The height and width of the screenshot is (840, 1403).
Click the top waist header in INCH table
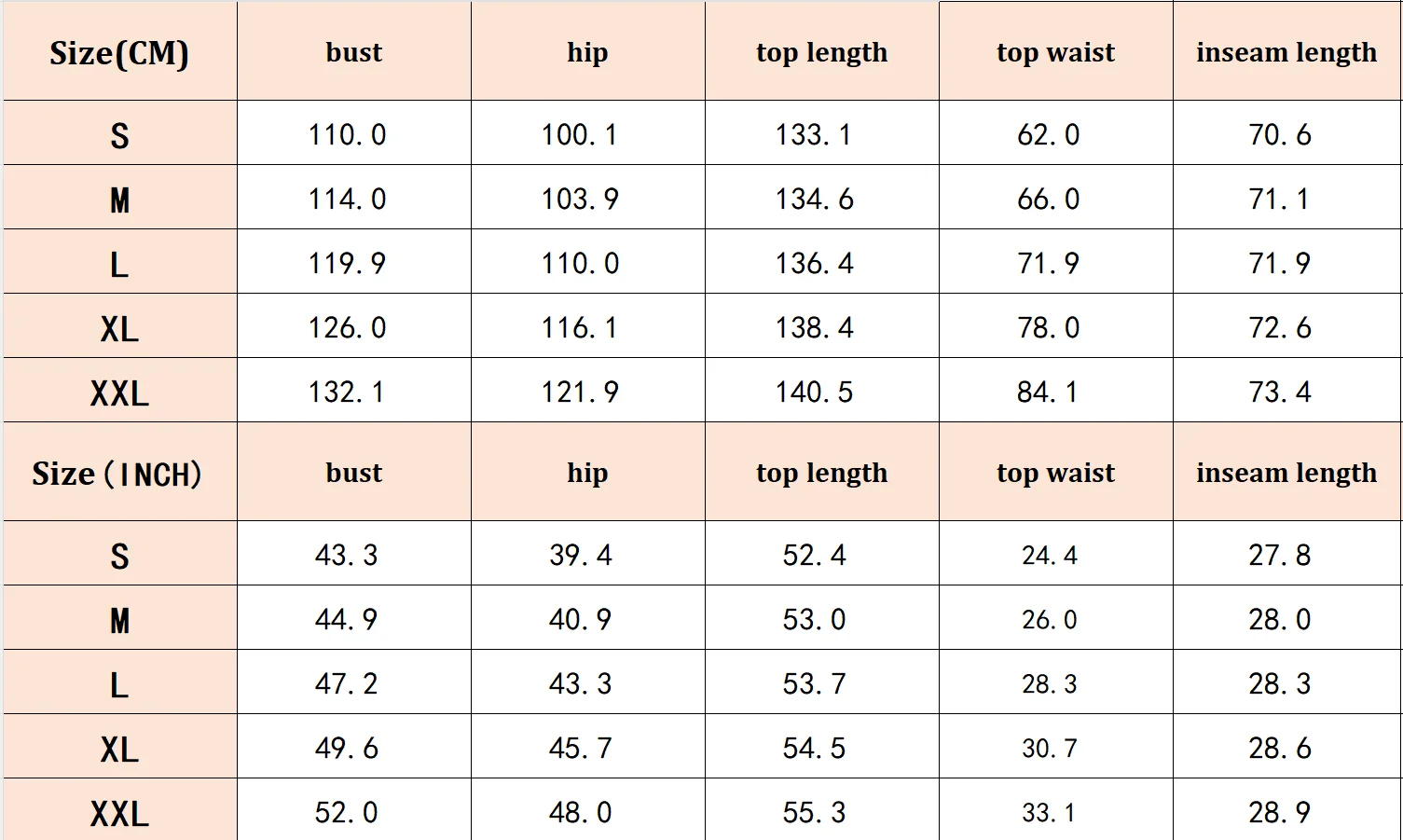point(1055,473)
